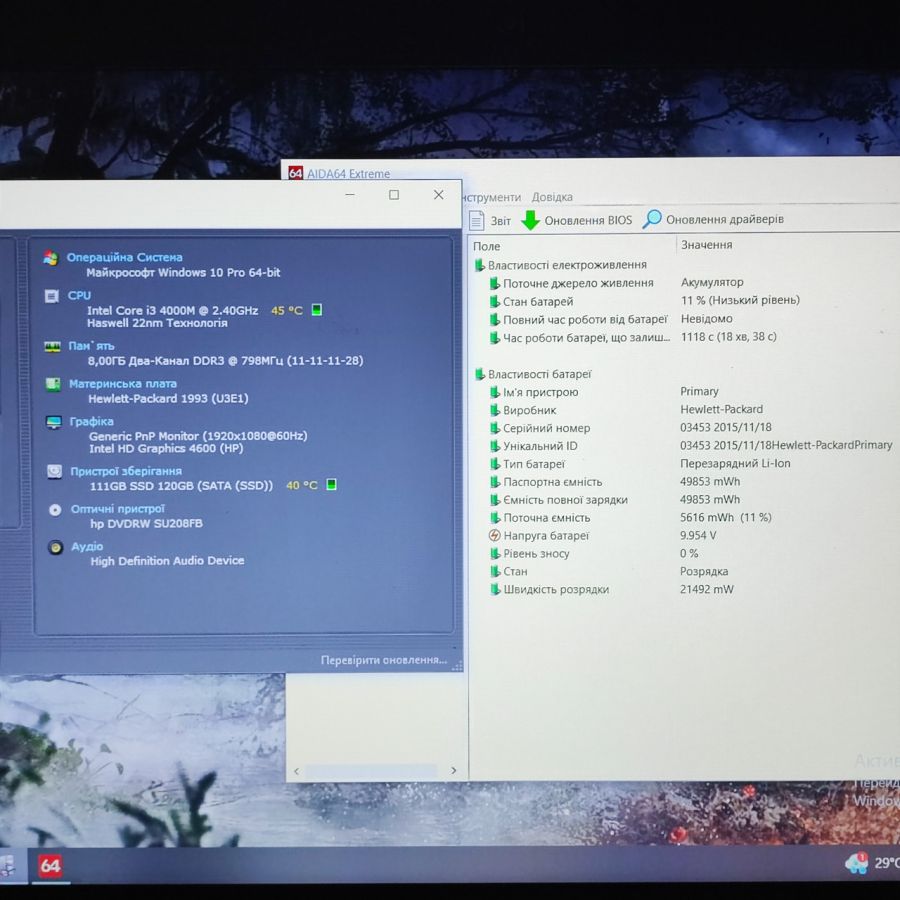Click the Операційна Система Windows icon
The height and width of the screenshot is (900, 900).
(51, 258)
